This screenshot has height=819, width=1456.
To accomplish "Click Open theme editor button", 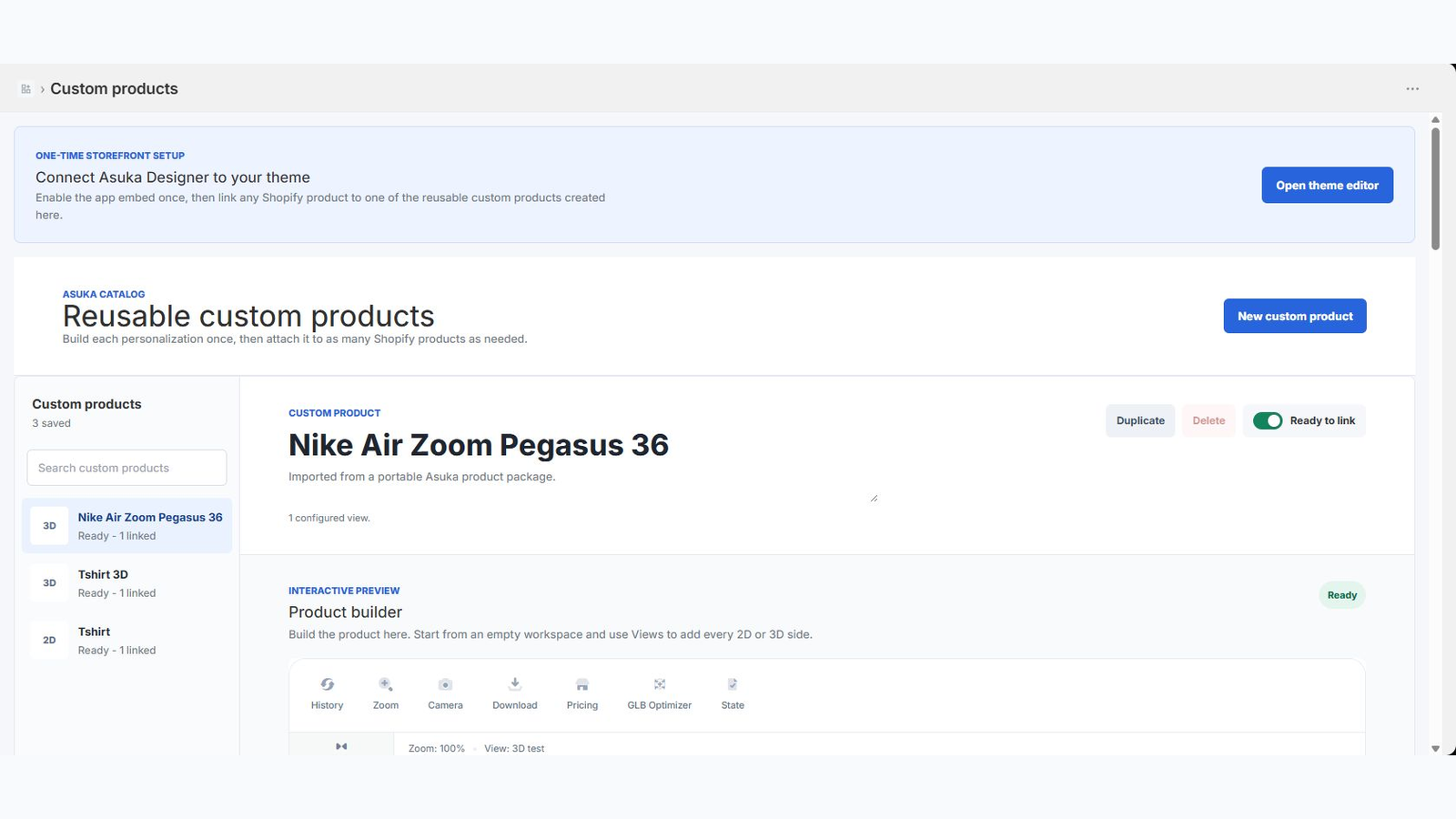I will [1327, 185].
